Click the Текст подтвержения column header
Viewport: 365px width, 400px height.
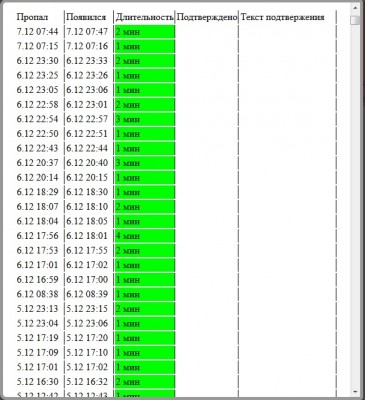283,17
